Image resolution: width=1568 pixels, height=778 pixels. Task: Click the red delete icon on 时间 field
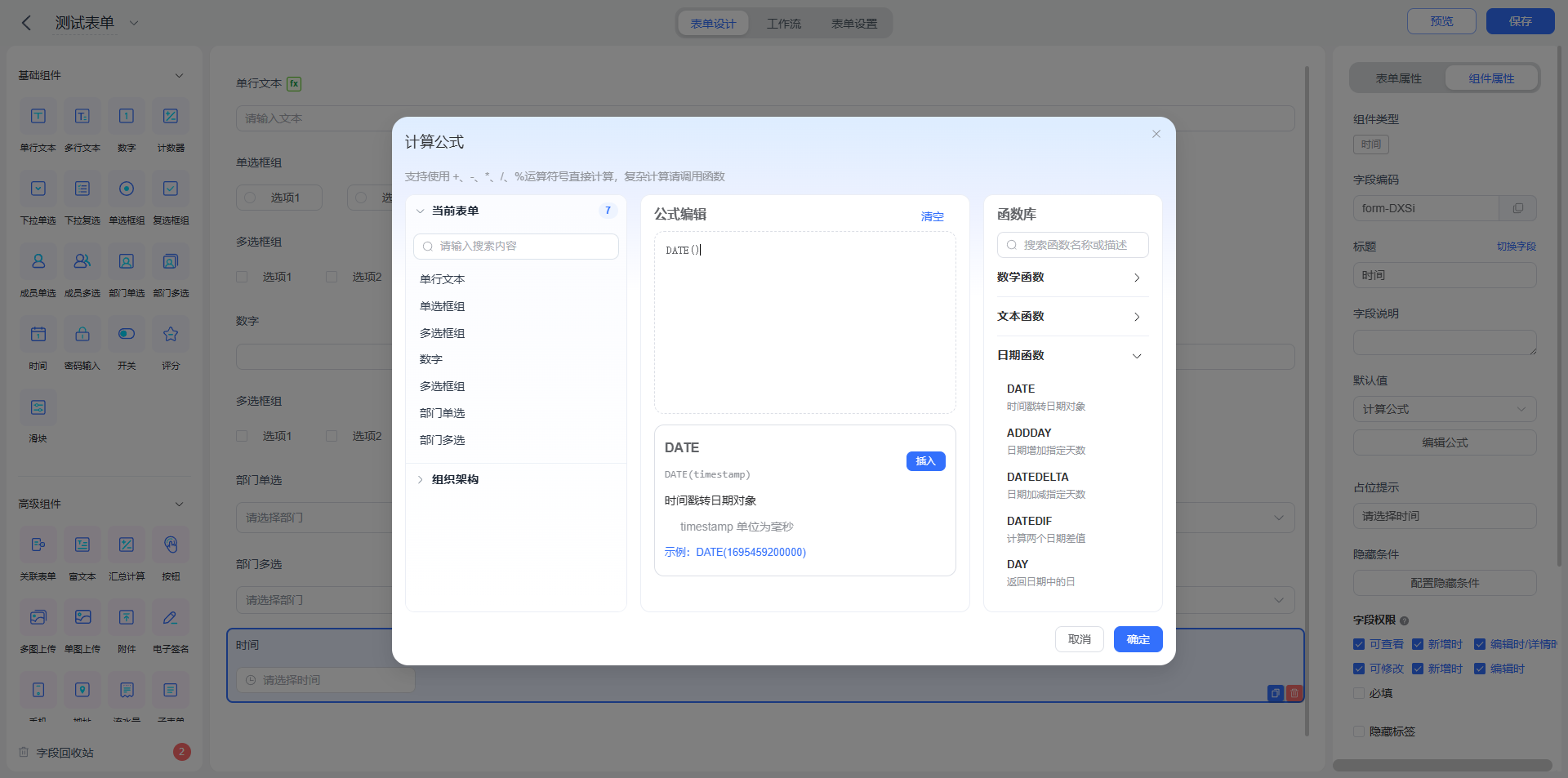pyautogui.click(x=1294, y=693)
